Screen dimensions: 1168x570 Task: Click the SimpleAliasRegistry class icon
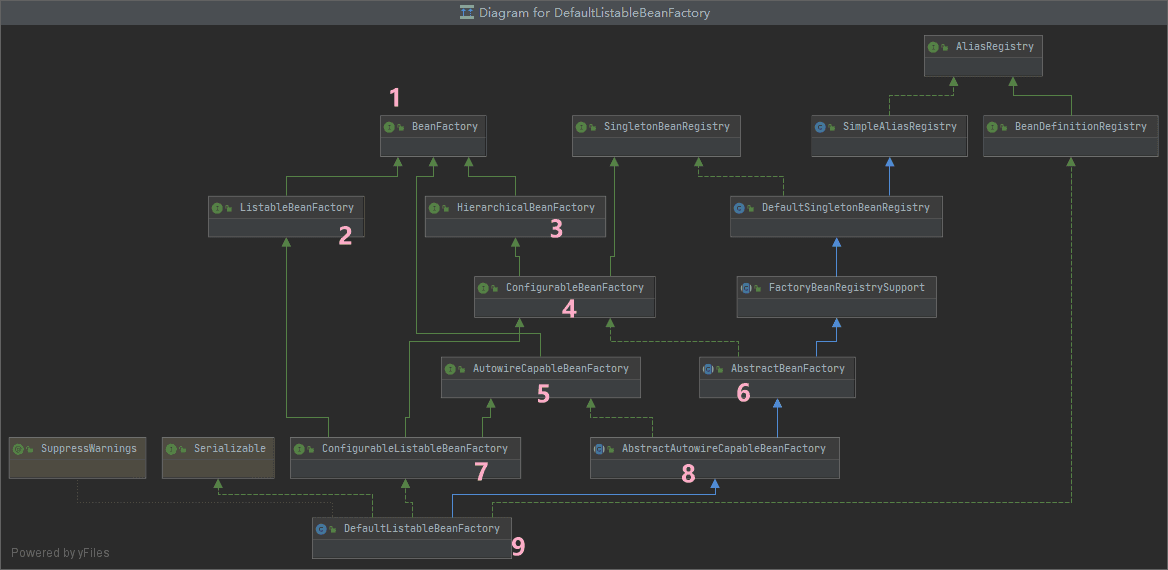[820, 127]
